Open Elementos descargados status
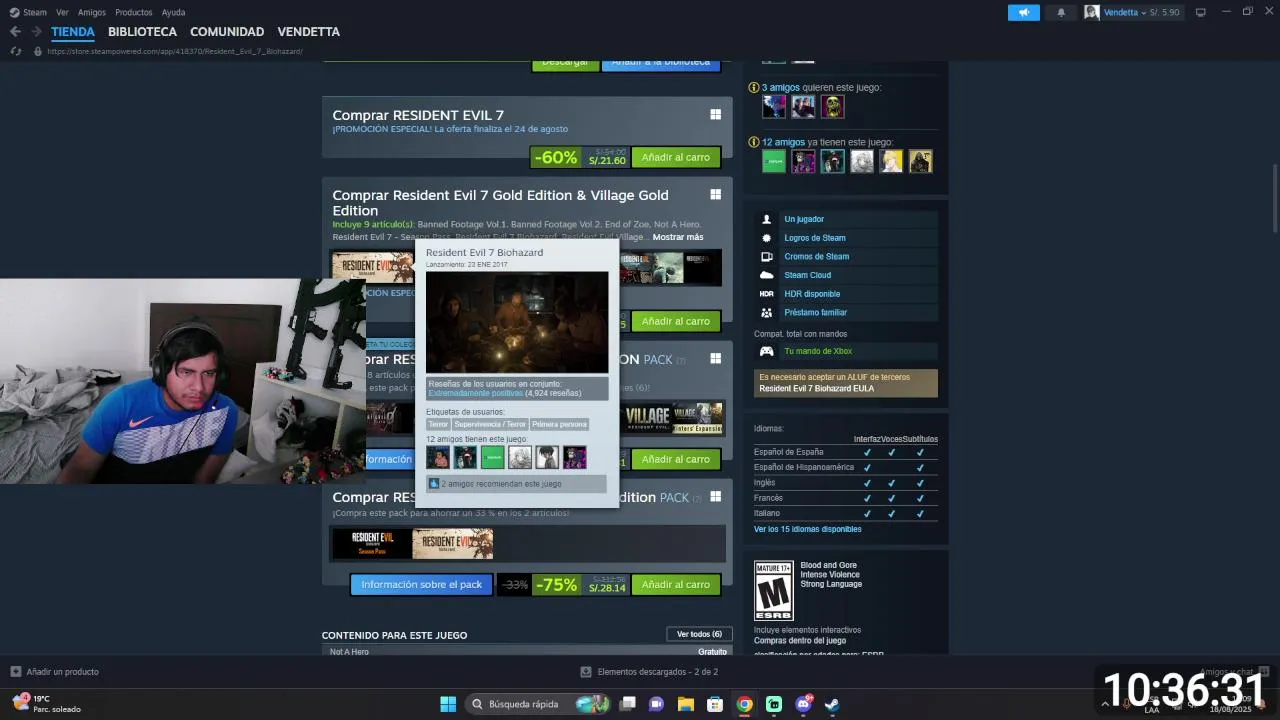Image resolution: width=1280 pixels, height=720 pixels. 657,672
